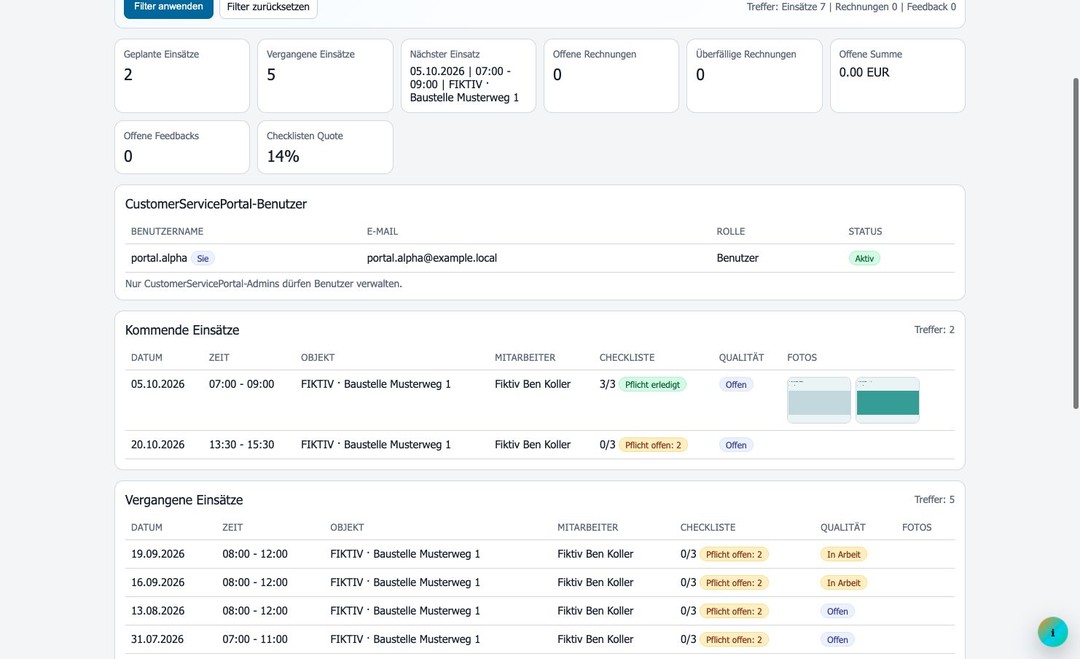Open the green photo thumbnail for 05.10.2026

click(x=888, y=400)
